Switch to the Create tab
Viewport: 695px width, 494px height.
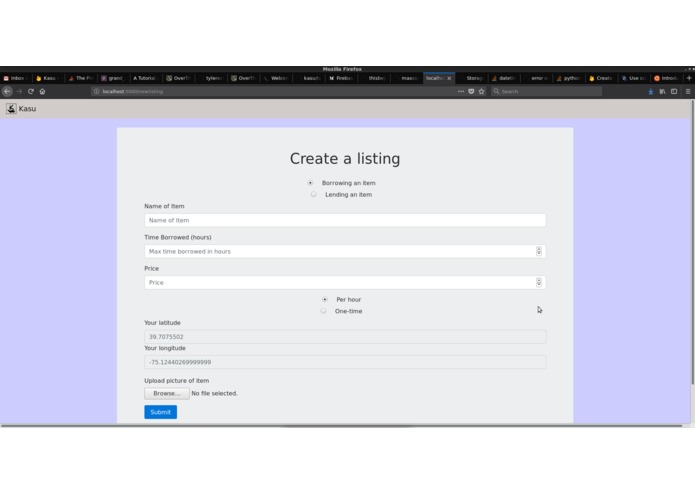(x=601, y=78)
